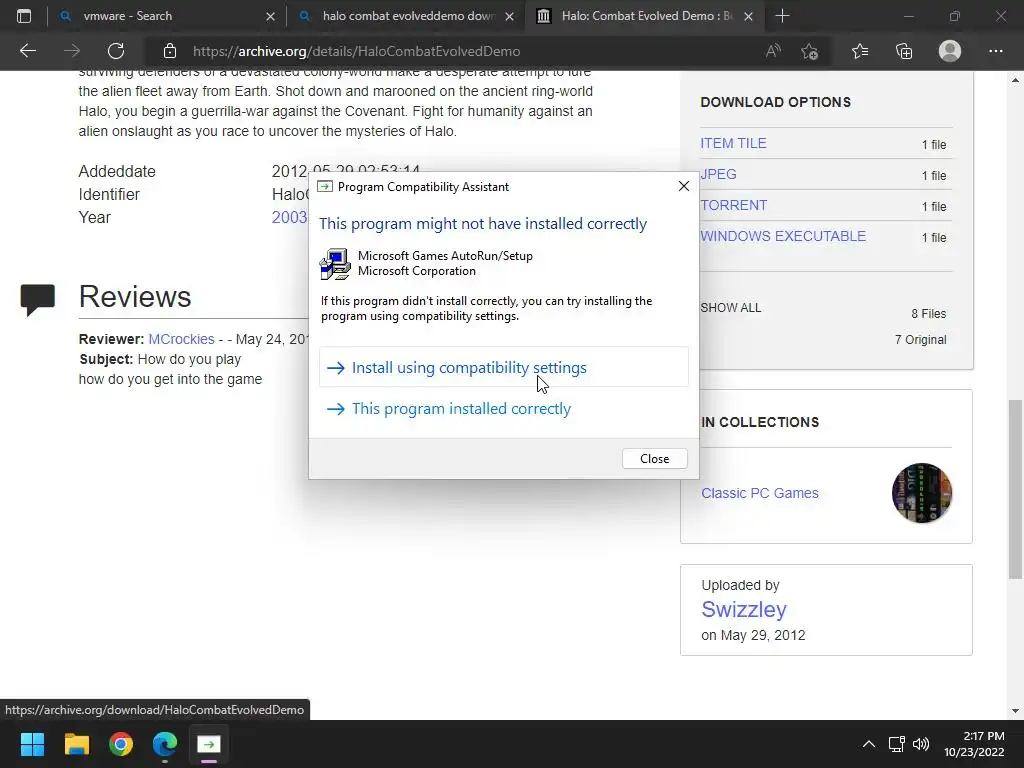Open a new browser tab
Screen dimensions: 1024x768
(x=782, y=16)
